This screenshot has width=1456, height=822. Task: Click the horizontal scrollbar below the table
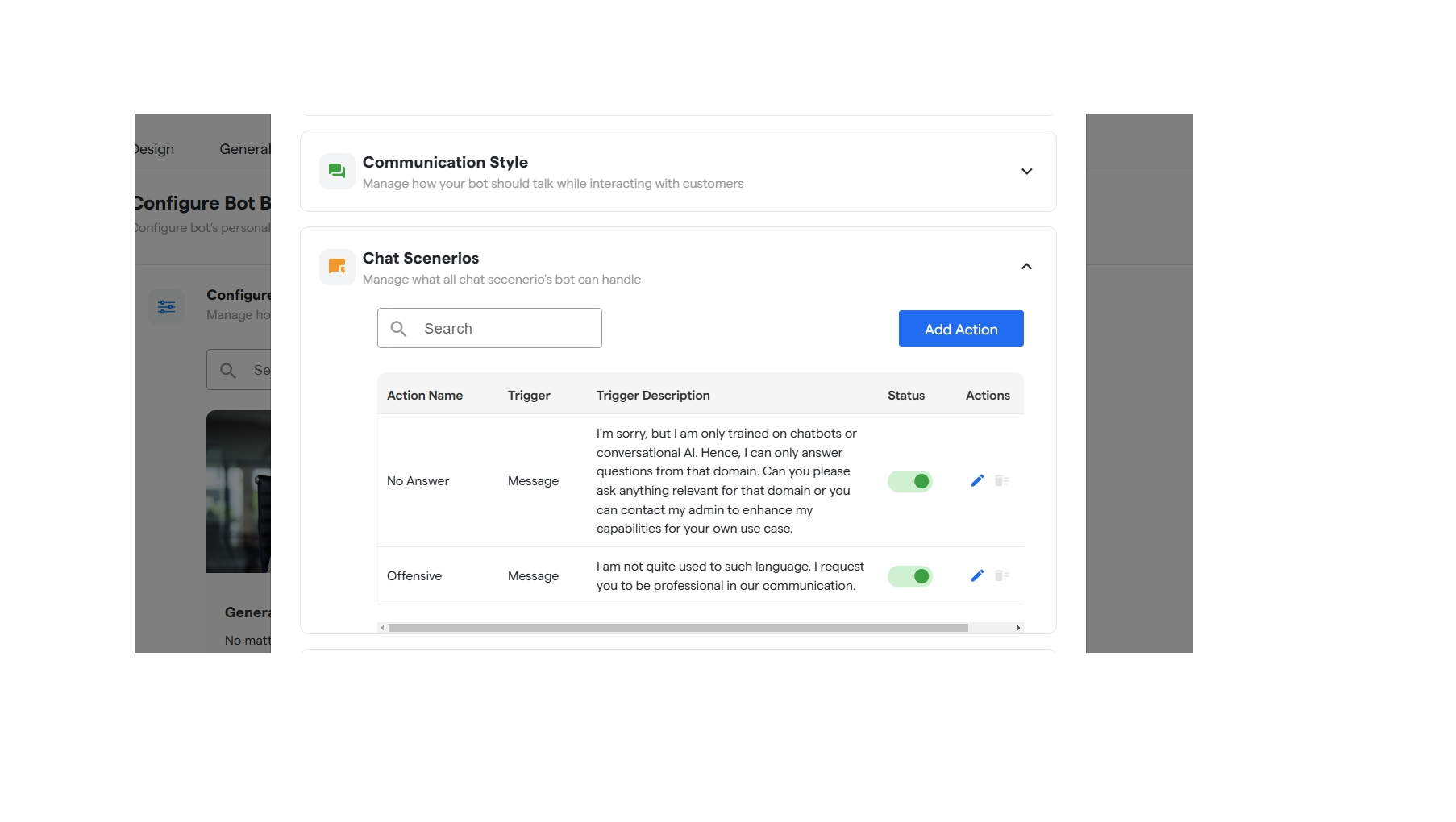tap(678, 628)
